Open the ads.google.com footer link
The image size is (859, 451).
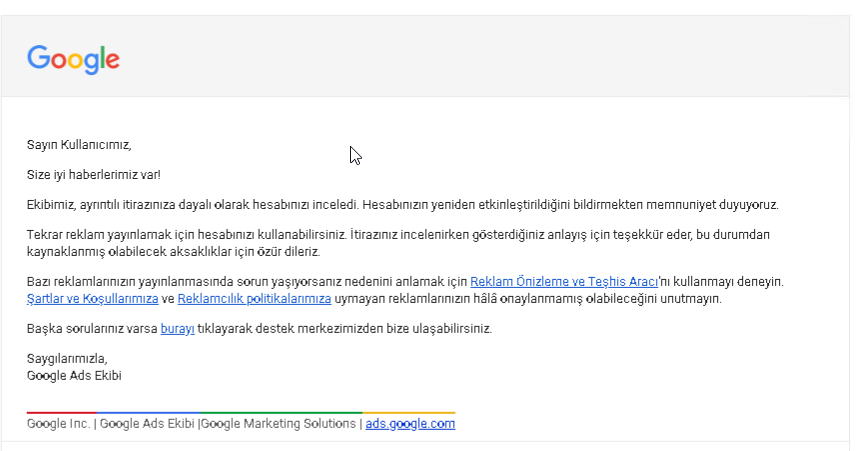pos(410,424)
